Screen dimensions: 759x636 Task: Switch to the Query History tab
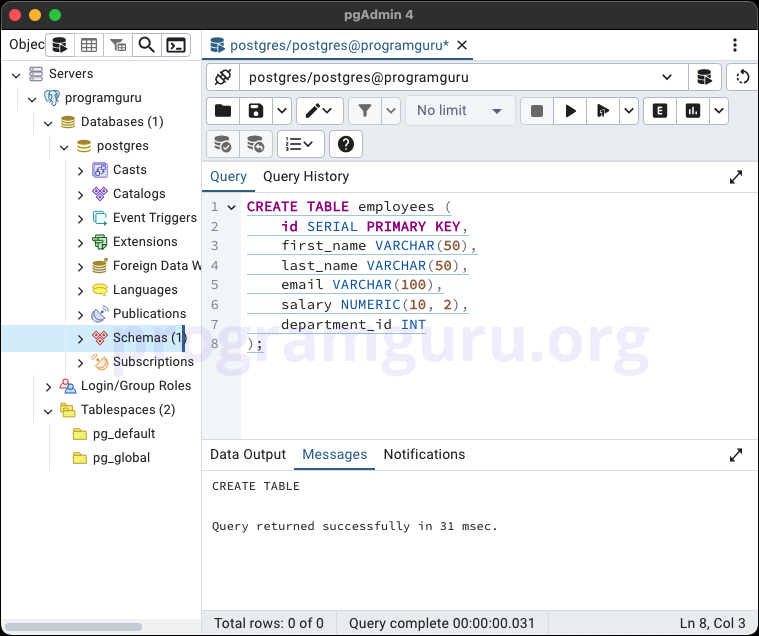tap(306, 177)
